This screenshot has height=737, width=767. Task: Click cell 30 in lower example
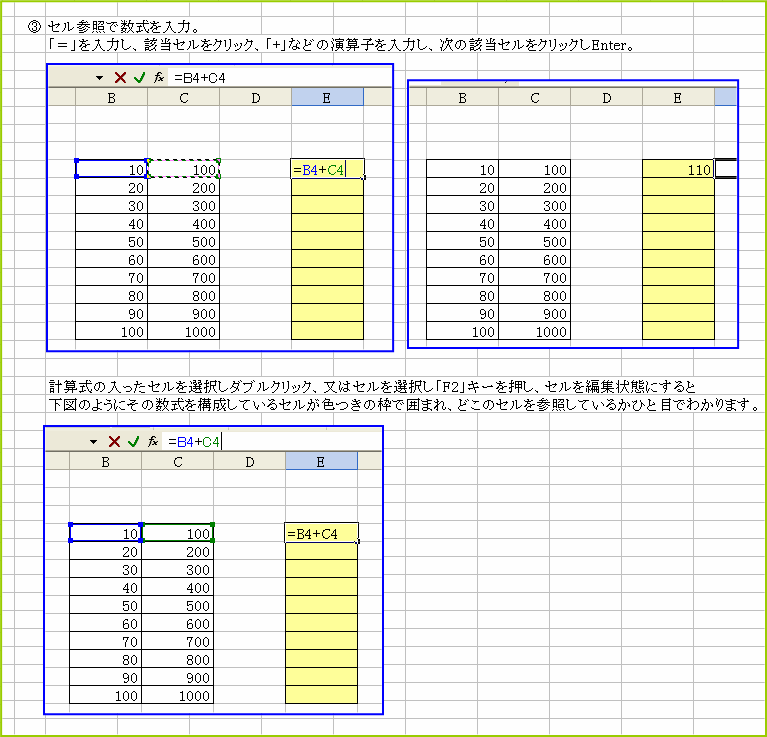tap(105, 569)
